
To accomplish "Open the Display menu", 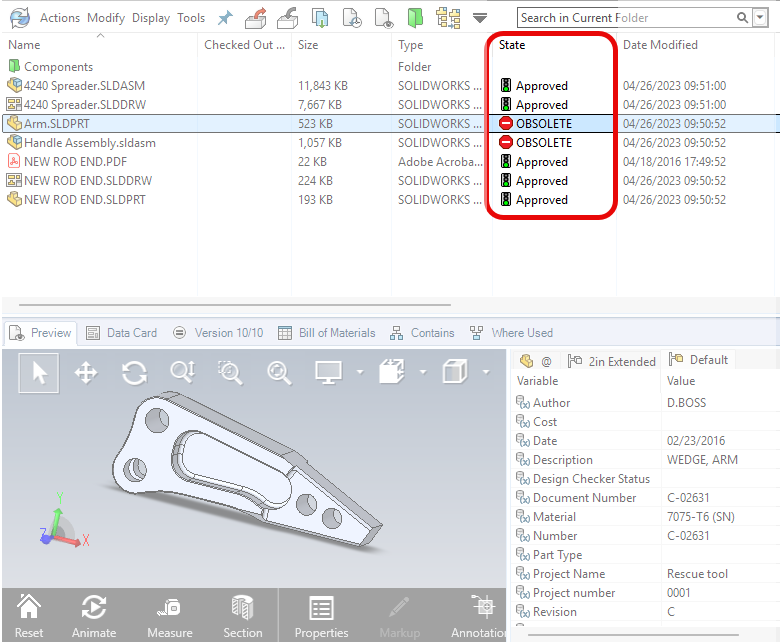I will click(x=151, y=18).
